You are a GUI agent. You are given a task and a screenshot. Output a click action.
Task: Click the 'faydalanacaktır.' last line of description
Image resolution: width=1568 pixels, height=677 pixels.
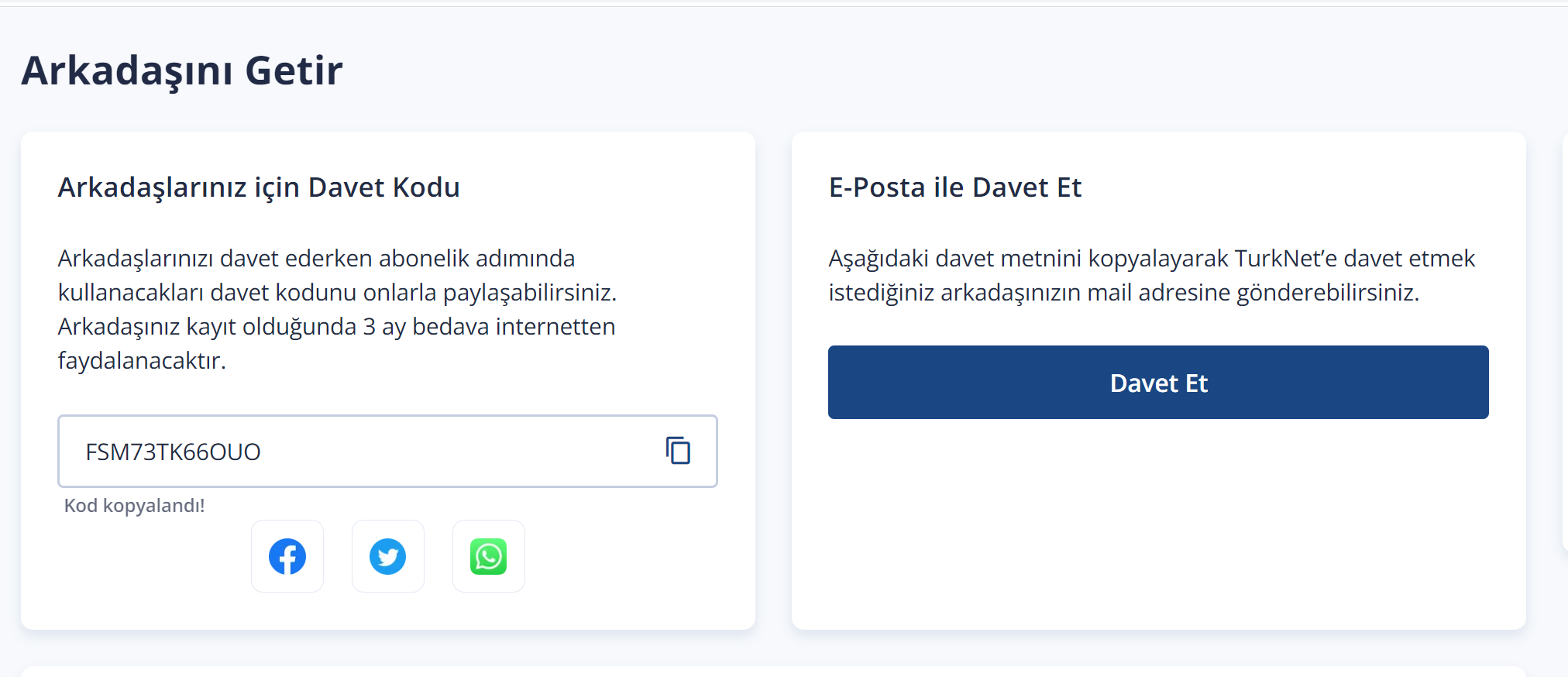click(142, 360)
